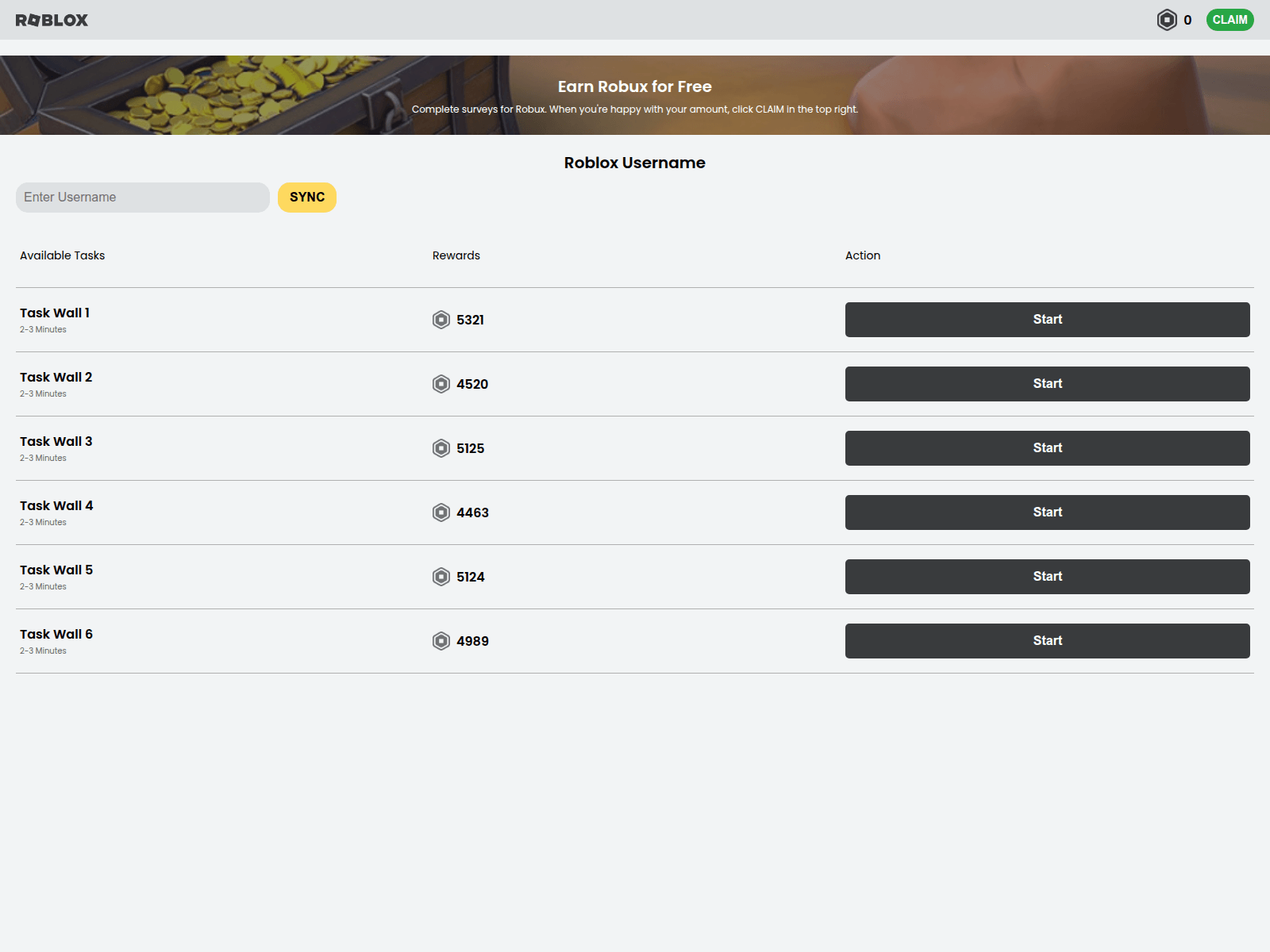Click the Rewards column header
Image resolution: width=1270 pixels, height=952 pixels.
coord(456,255)
